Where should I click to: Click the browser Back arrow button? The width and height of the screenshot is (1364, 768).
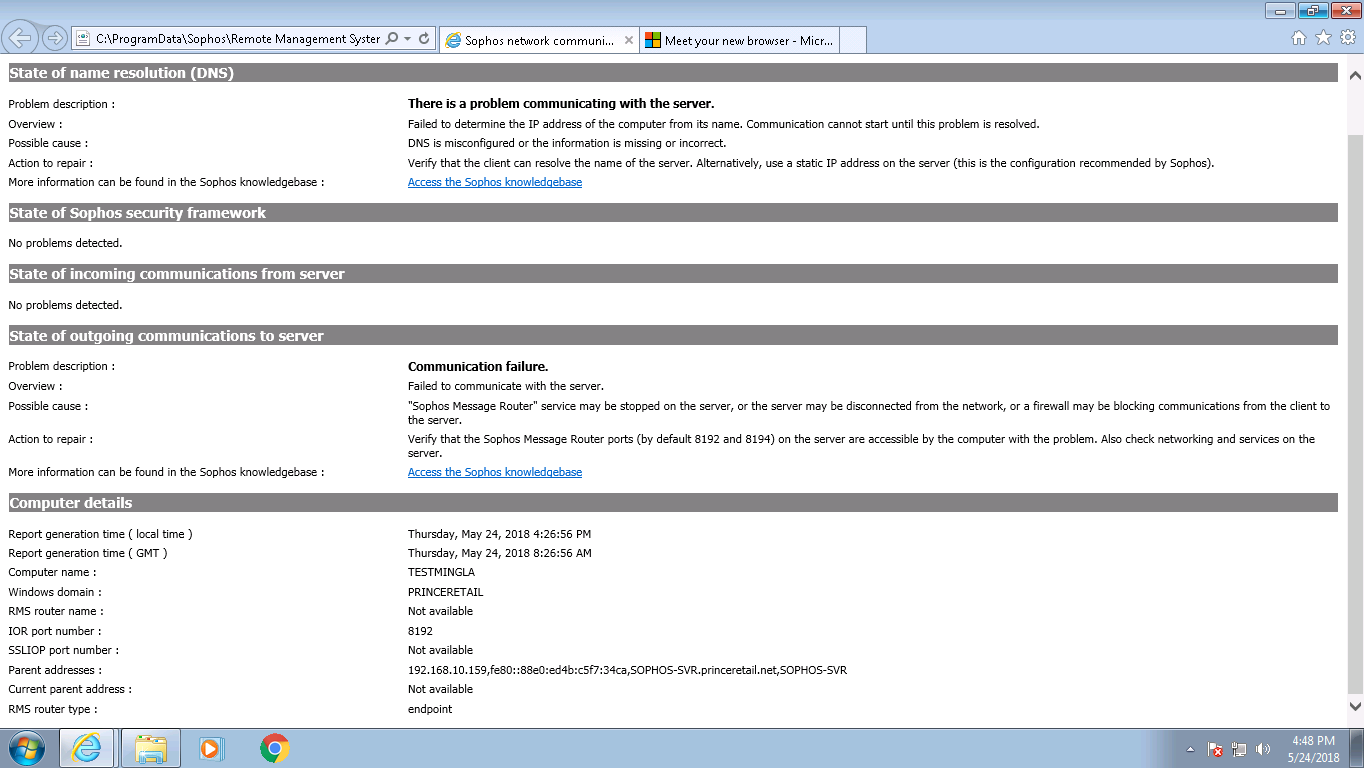20,38
